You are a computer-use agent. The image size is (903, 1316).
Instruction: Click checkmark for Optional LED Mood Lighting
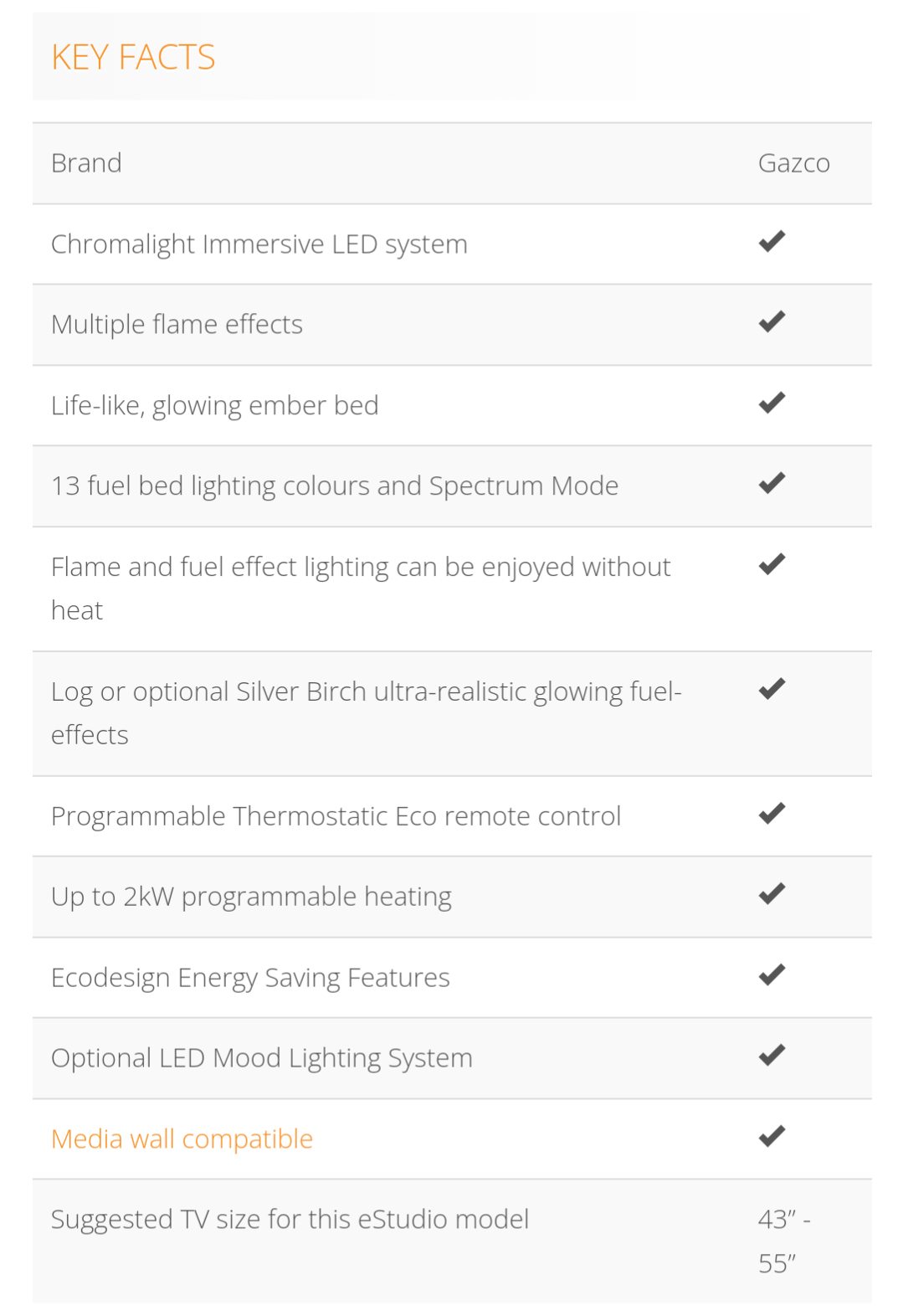pos(772,1056)
